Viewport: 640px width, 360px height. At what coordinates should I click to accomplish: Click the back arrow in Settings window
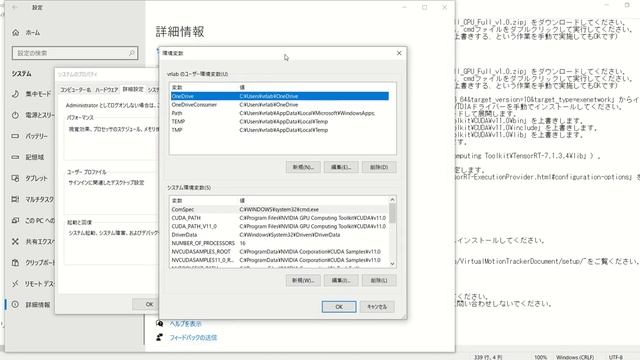(15, 7)
